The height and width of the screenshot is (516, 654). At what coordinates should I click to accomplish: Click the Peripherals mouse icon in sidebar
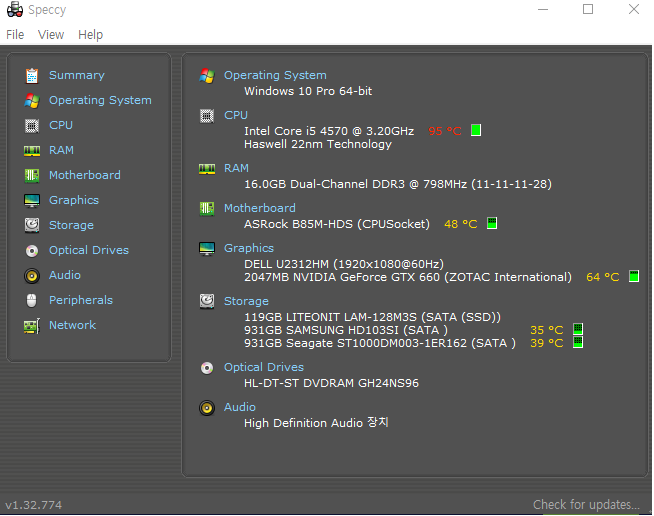(32, 300)
